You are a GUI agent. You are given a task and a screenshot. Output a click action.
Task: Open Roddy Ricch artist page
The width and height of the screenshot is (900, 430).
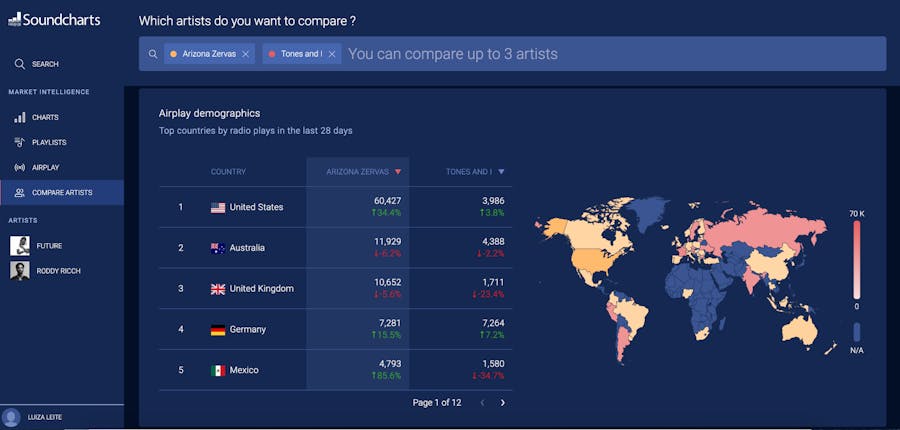tap(59, 271)
